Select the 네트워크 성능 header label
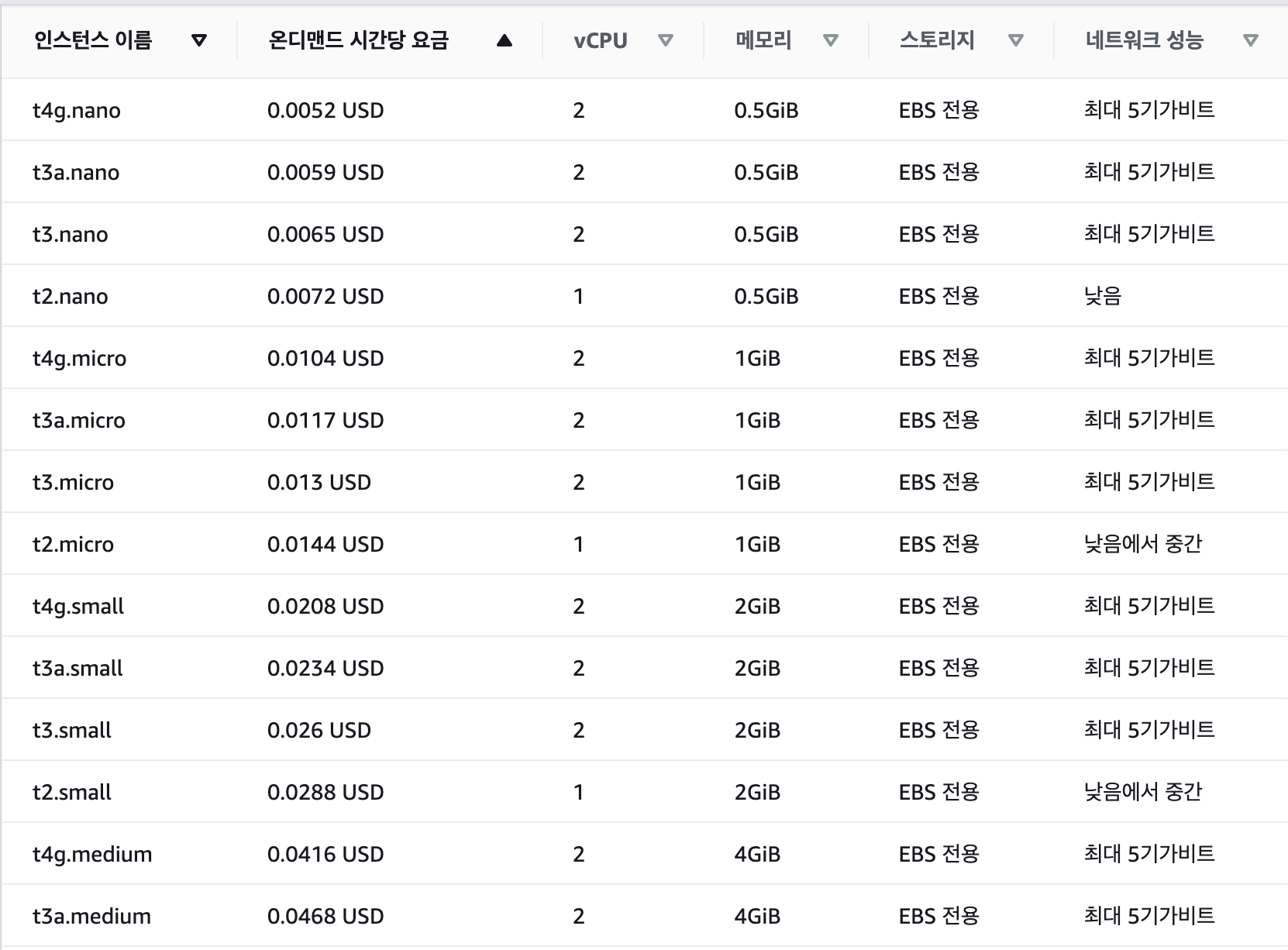1288x950 pixels. click(1145, 40)
